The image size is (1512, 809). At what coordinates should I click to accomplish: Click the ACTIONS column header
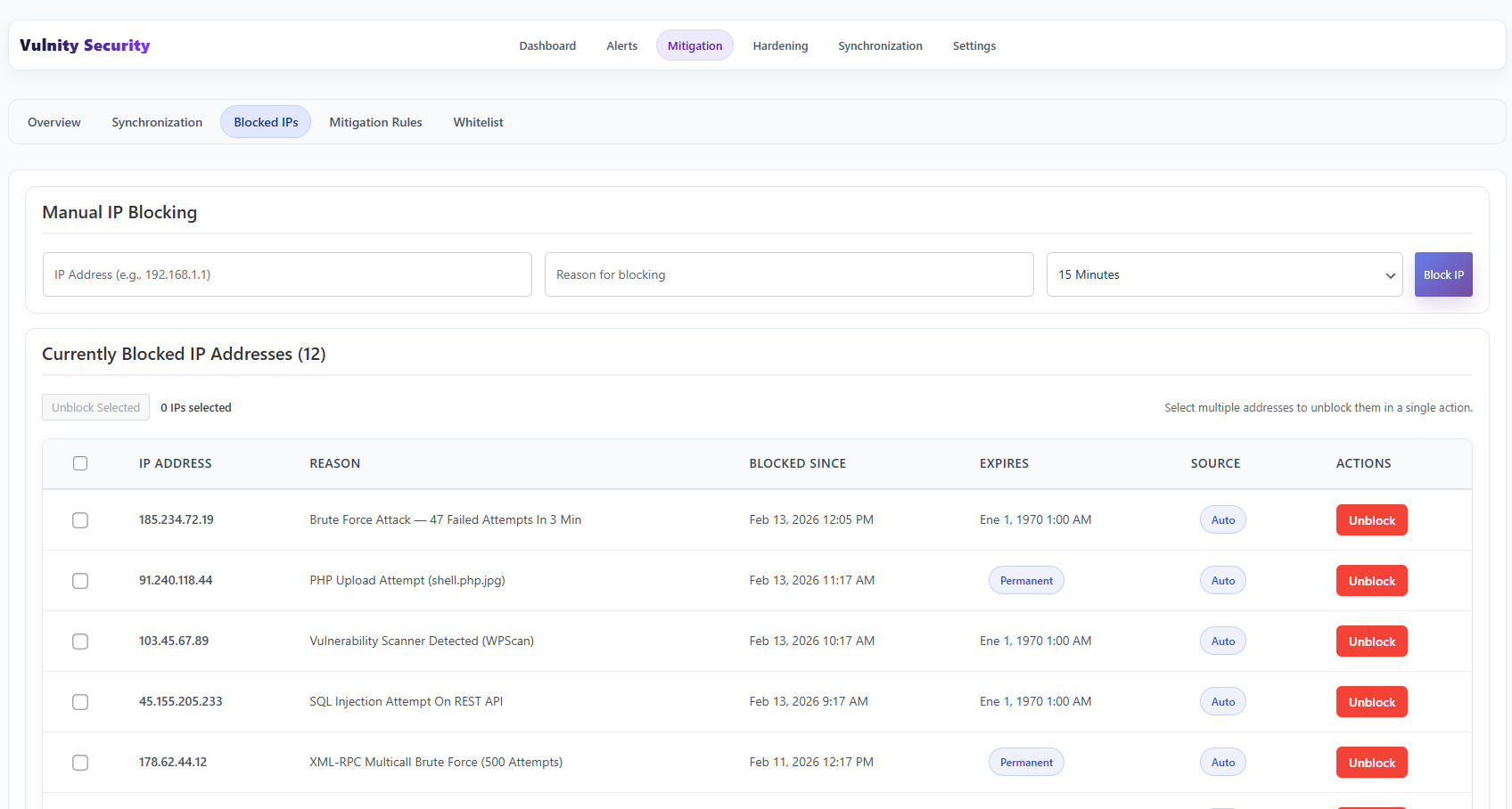pyautogui.click(x=1363, y=463)
